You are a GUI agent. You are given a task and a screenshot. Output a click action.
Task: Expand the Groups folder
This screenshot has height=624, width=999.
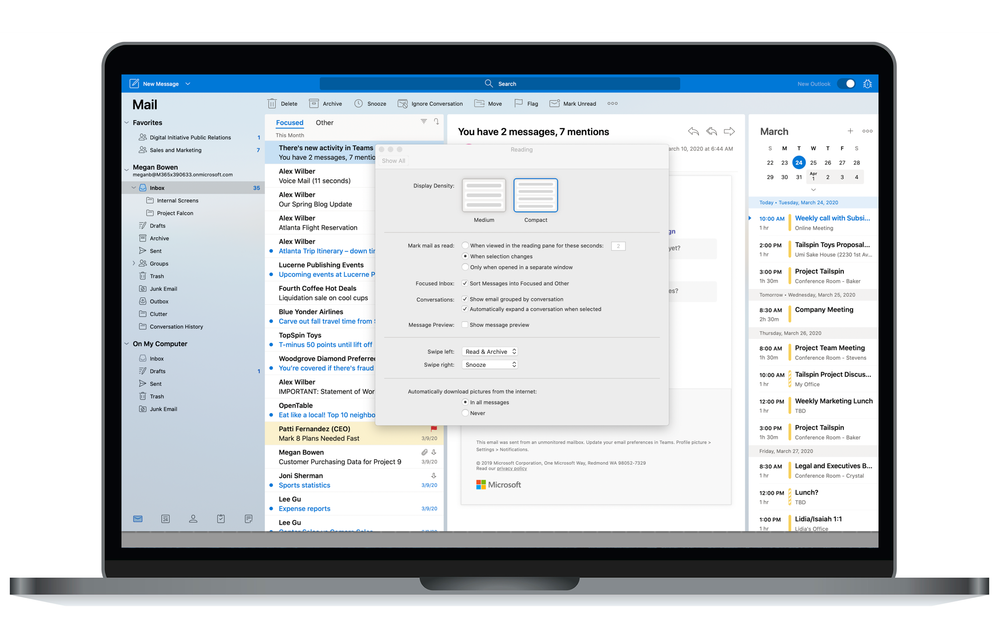click(x=134, y=263)
